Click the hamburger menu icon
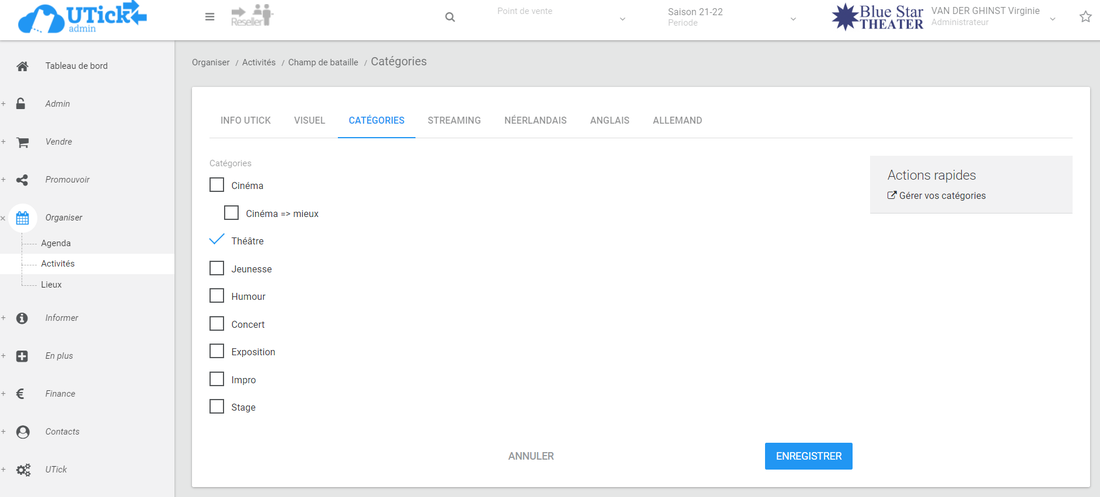The width and height of the screenshot is (1100, 497). click(209, 17)
